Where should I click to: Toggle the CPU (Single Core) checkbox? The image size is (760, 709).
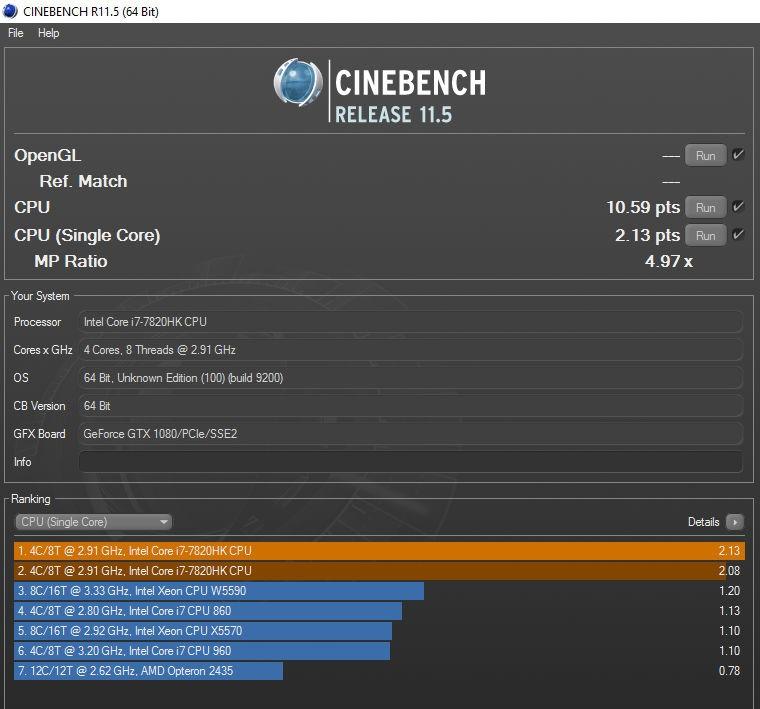coord(738,235)
